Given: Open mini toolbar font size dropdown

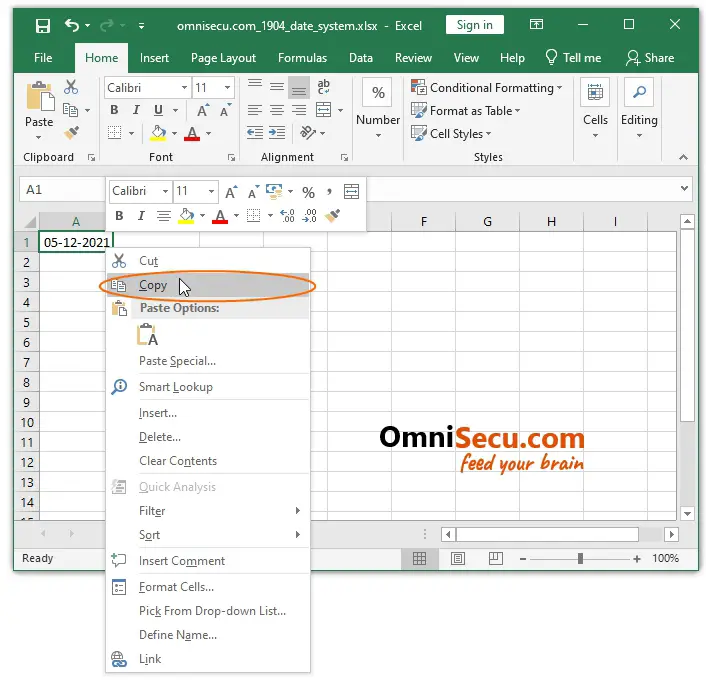Looking at the screenshot, I should pyautogui.click(x=211, y=191).
